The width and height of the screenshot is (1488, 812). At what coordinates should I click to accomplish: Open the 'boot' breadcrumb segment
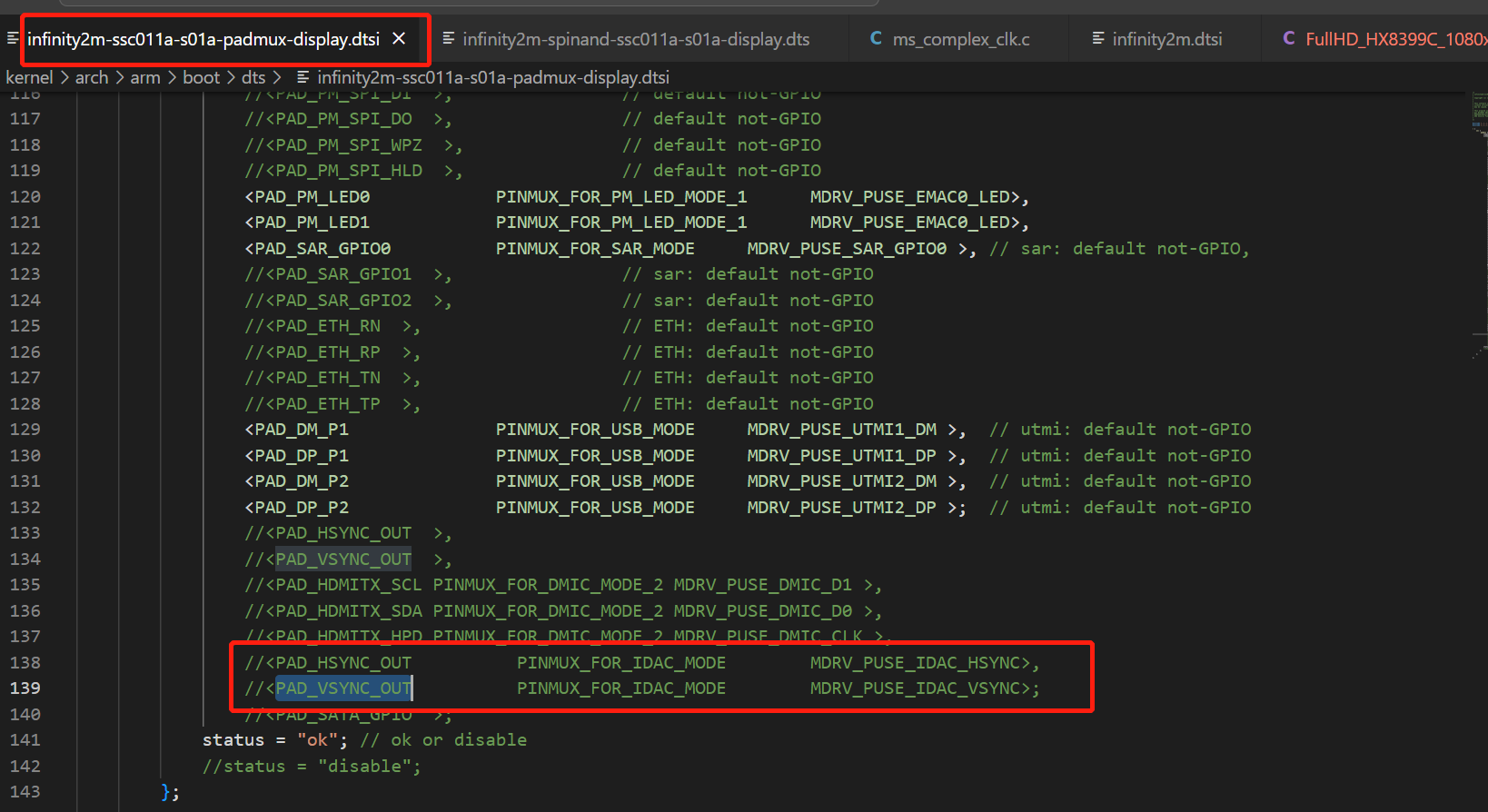click(x=202, y=77)
